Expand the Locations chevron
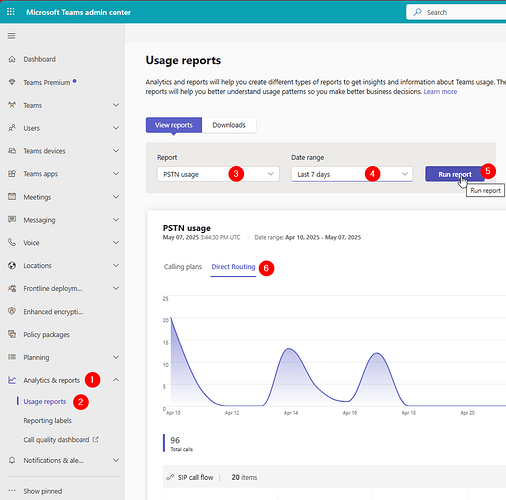 tap(116, 265)
